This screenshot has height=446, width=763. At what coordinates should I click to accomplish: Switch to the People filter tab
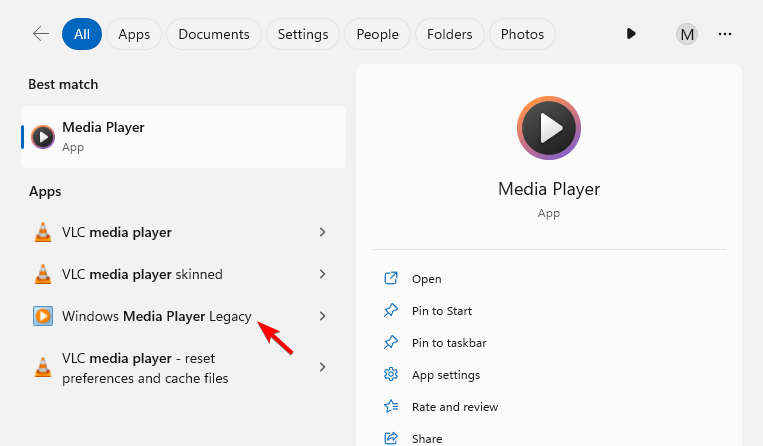[377, 34]
